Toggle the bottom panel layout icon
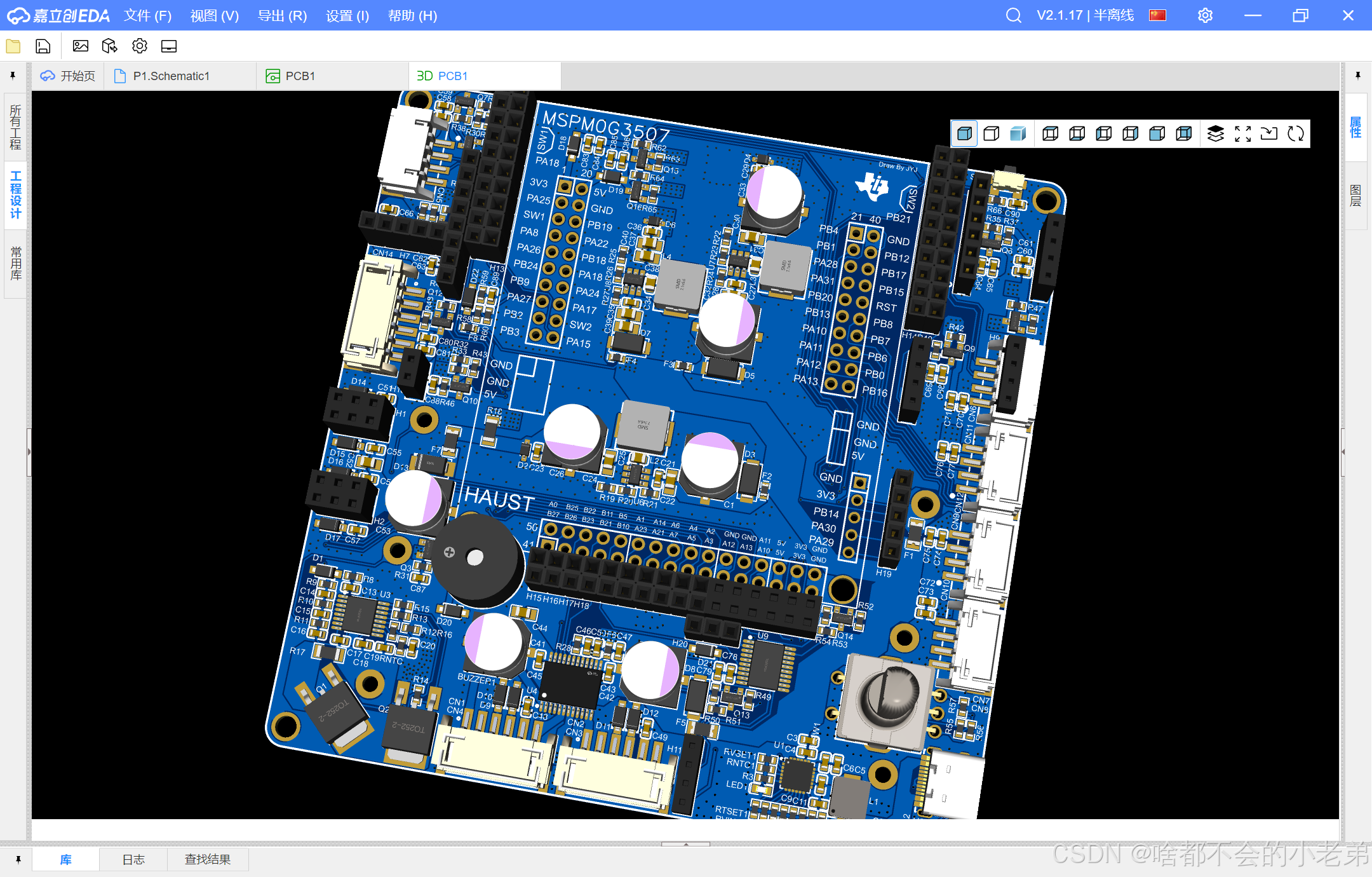Screen dimensions: 1372x877 [169, 46]
